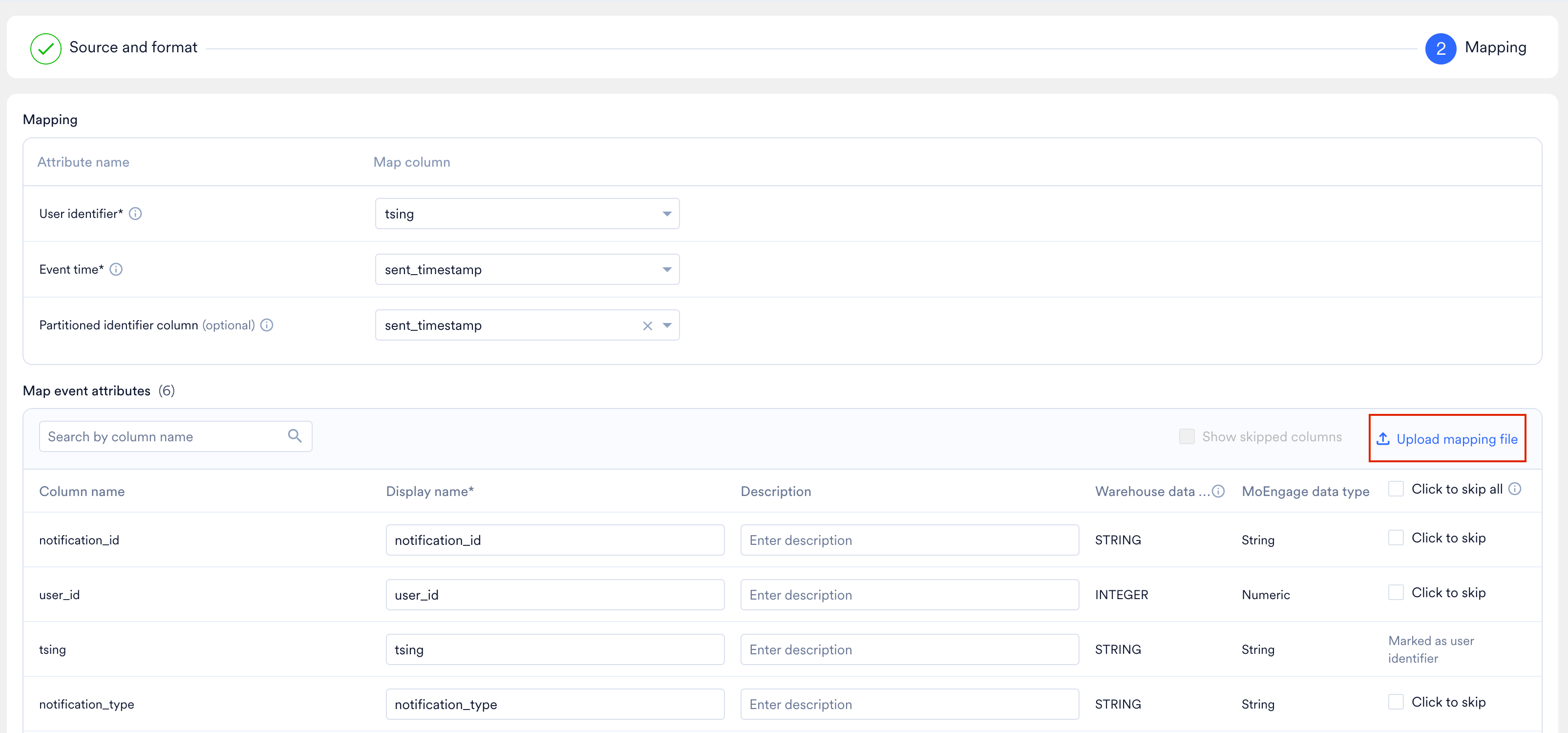Click the Numeric MoEngage type cell

[x=1266, y=595]
